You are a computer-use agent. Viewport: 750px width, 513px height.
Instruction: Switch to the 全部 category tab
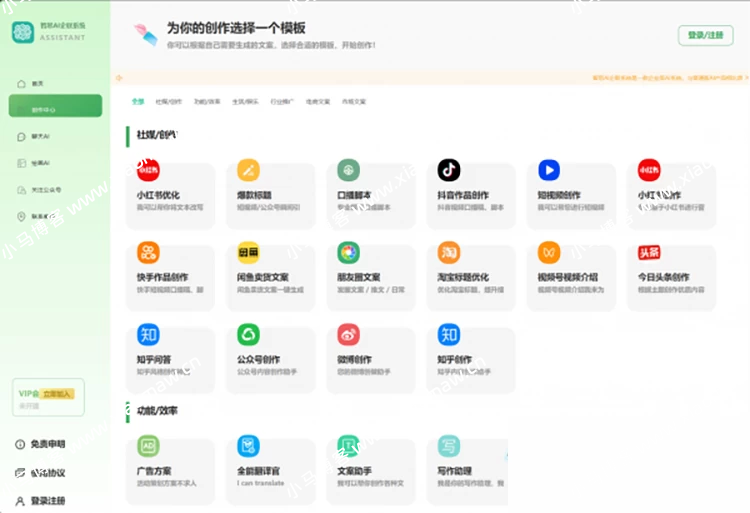[x=137, y=101]
